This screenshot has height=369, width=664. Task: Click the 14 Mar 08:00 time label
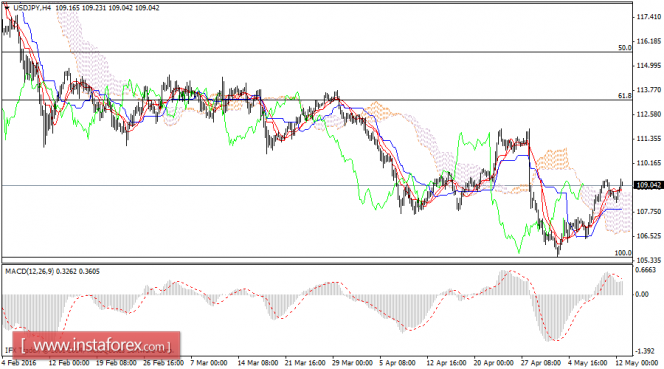click(258, 363)
